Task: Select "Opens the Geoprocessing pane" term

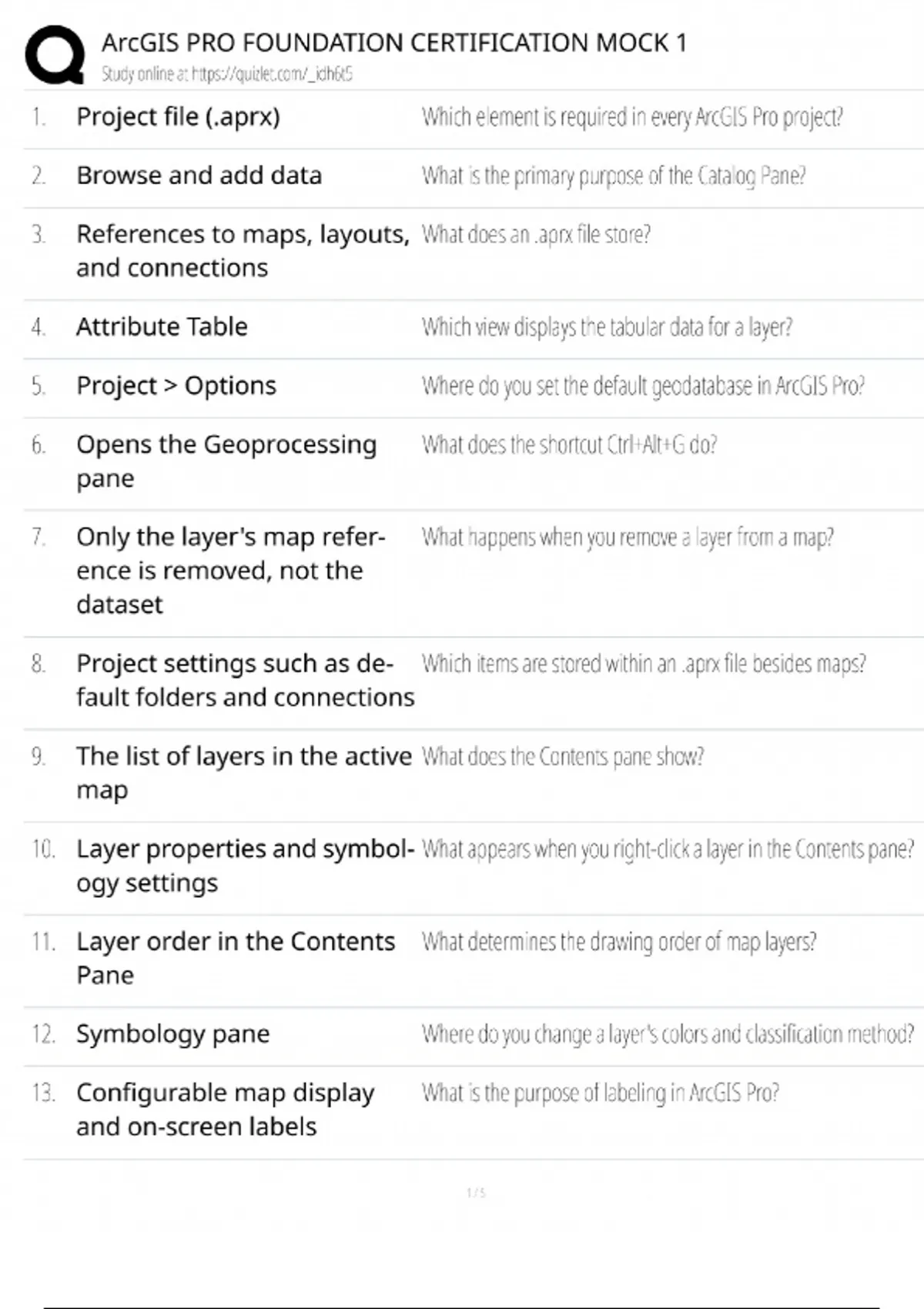Action: coord(226,460)
